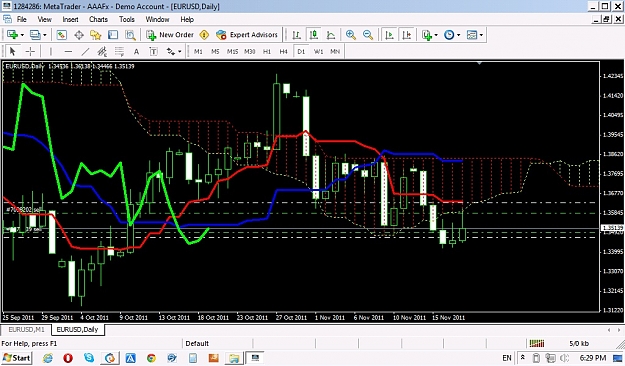Select the D1 timeframe button
This screenshot has height=366, width=625.
point(301,51)
